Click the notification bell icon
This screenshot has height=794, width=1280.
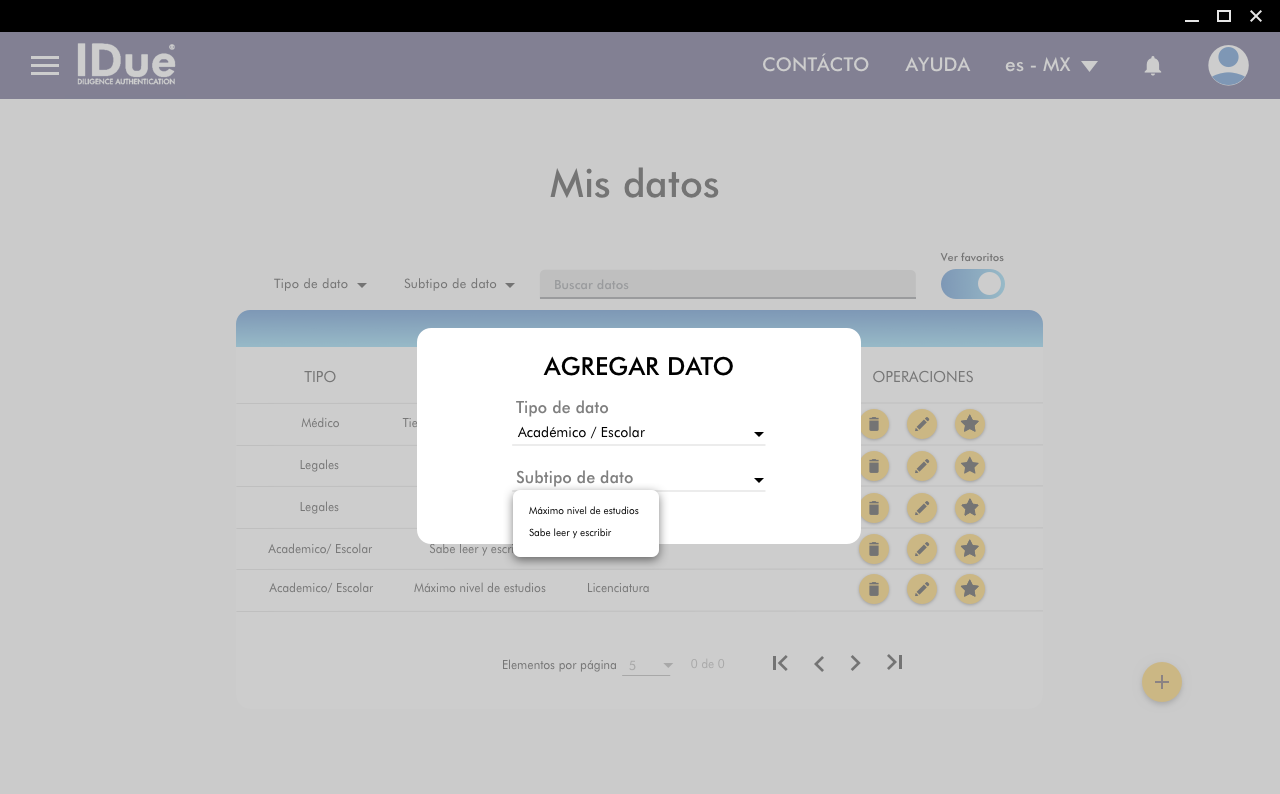(x=1153, y=66)
